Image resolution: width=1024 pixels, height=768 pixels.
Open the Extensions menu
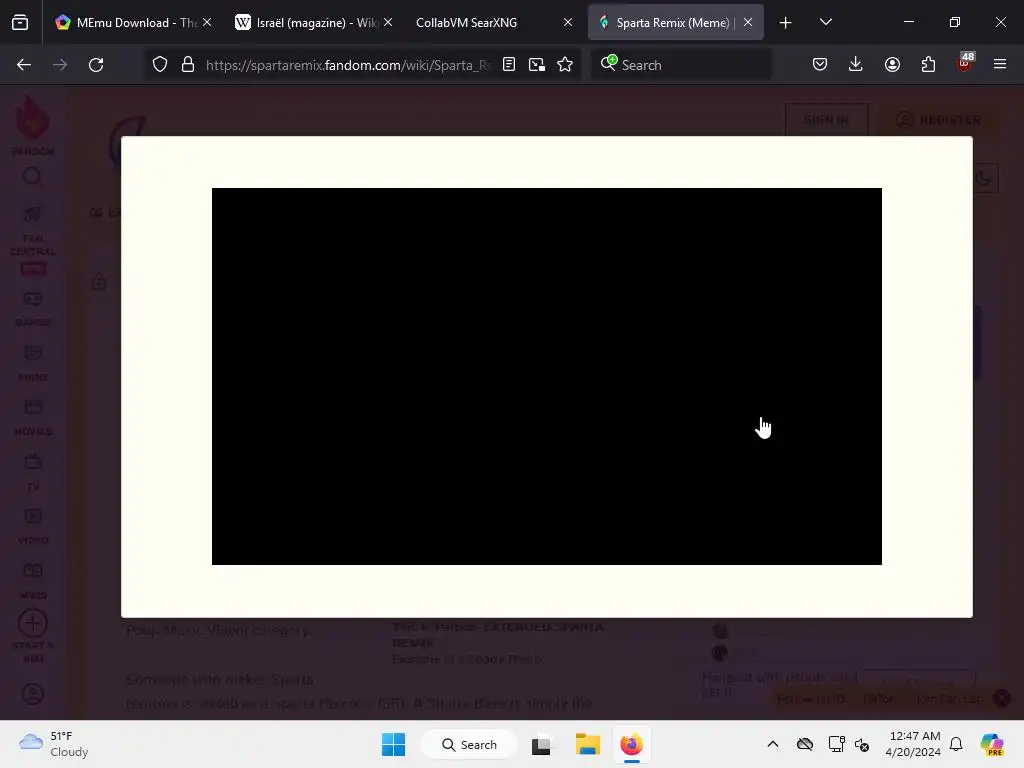(x=928, y=64)
